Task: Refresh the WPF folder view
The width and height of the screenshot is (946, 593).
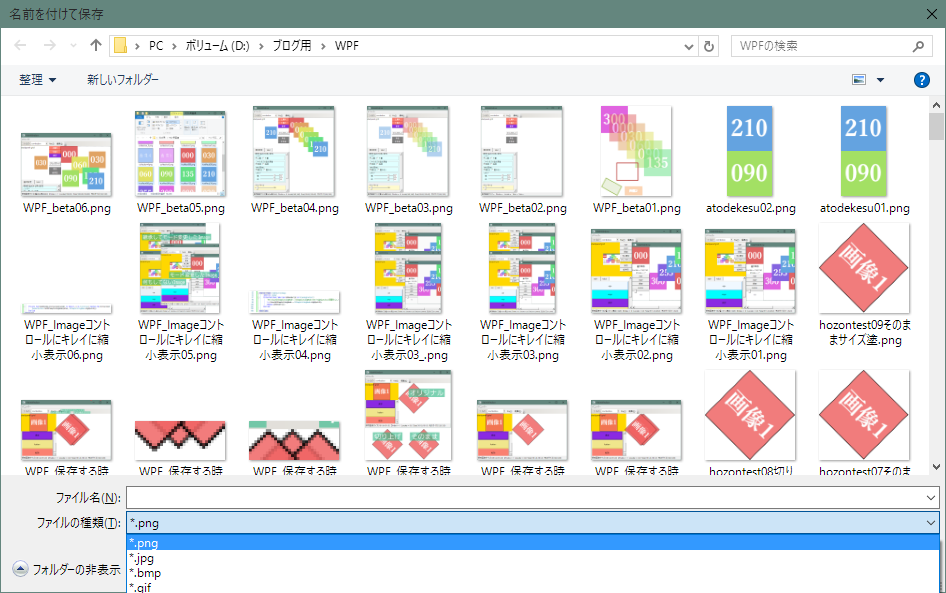Action: pos(710,45)
